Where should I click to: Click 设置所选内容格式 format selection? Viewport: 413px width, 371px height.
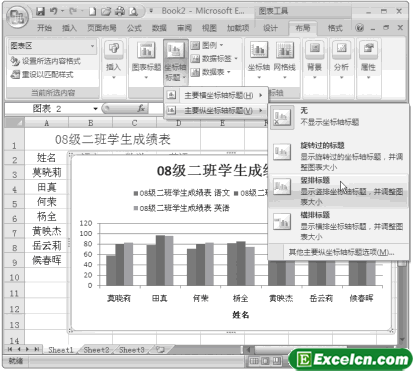coord(45,61)
